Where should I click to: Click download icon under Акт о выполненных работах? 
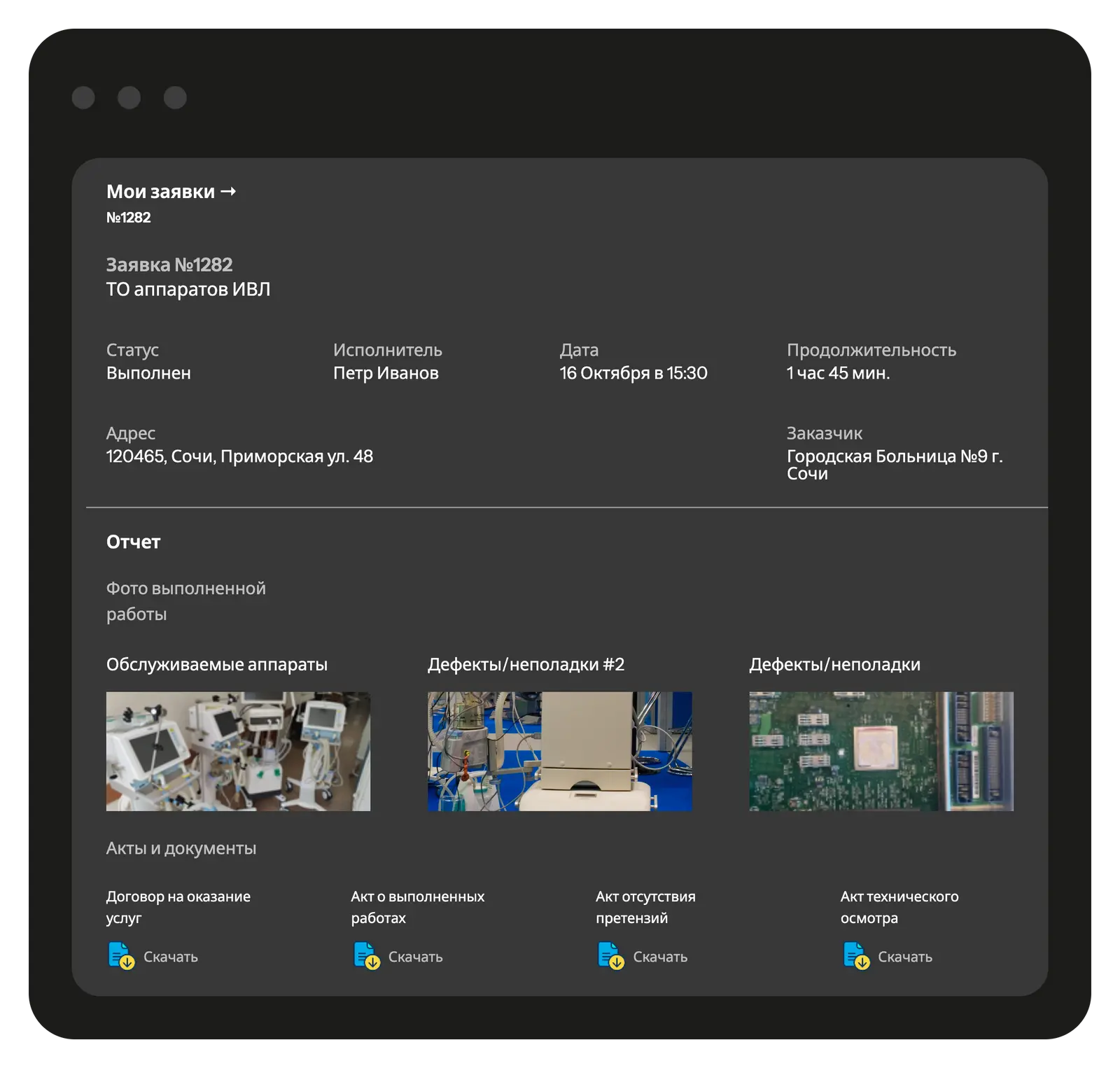point(366,956)
